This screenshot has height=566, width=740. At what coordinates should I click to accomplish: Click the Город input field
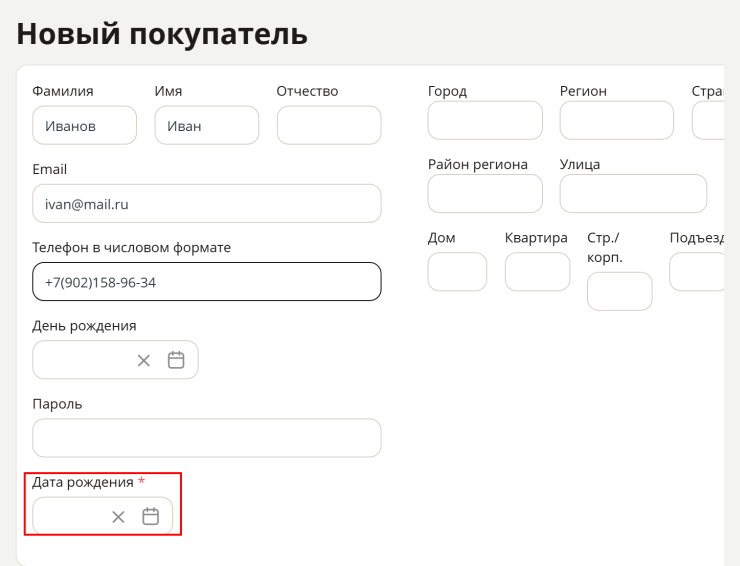485,120
